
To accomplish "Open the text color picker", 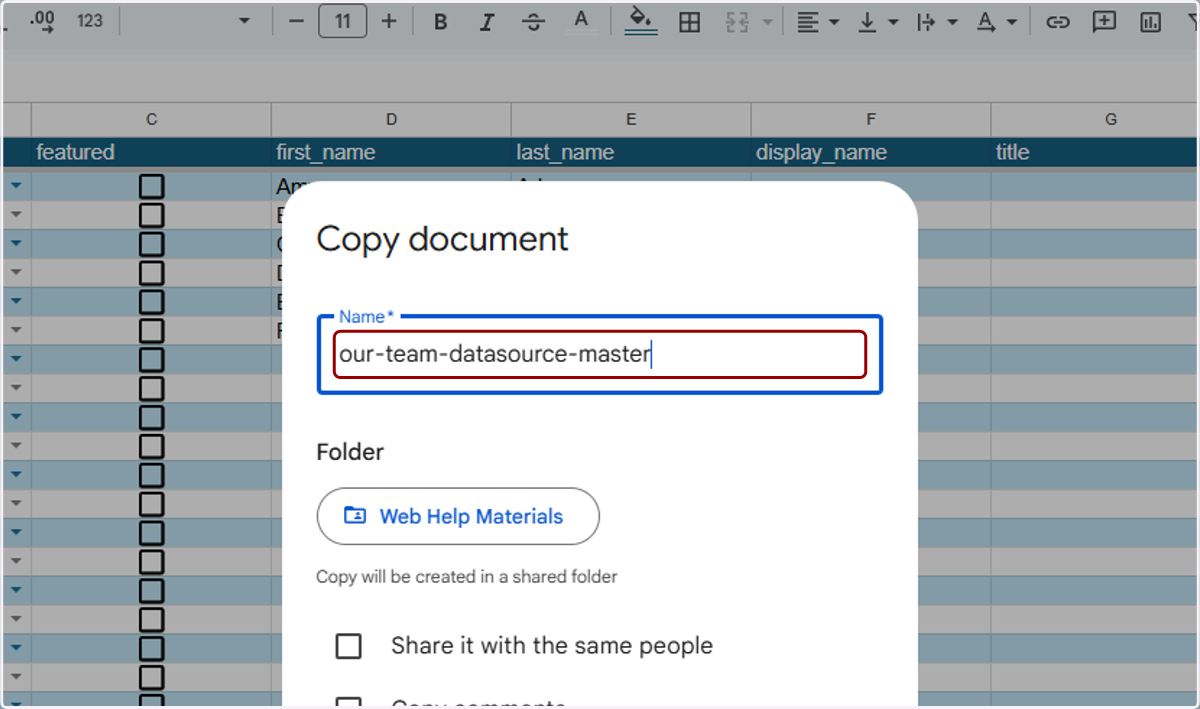I will tap(582, 21).
